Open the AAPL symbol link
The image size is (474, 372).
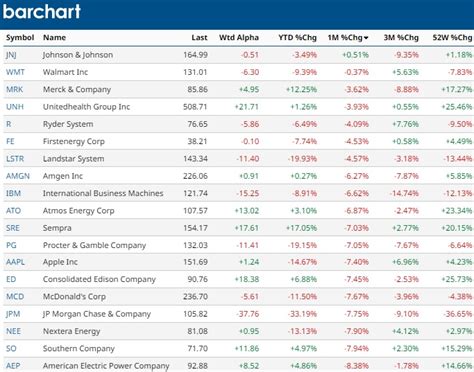click(x=15, y=262)
